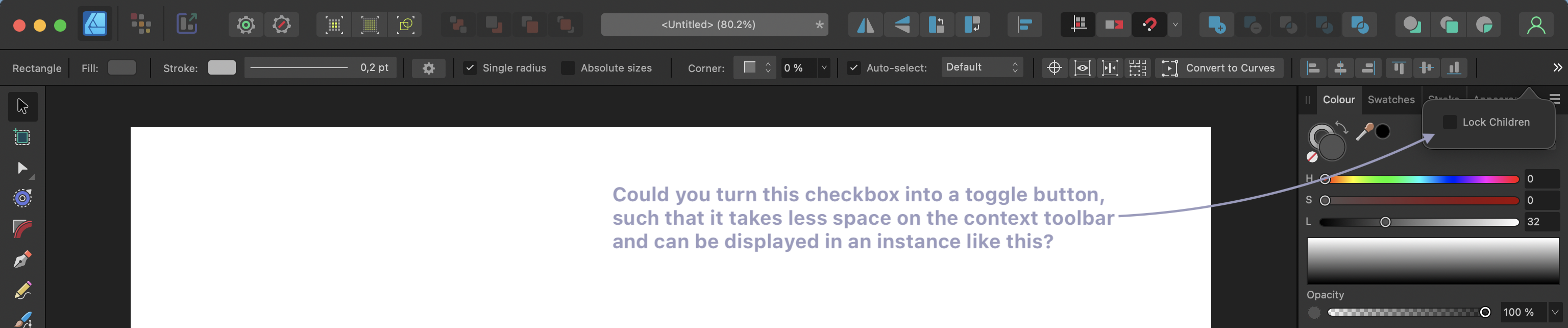The height and width of the screenshot is (328, 1568).
Task: Open stroke settings gear in context toolbar
Action: pos(429,67)
